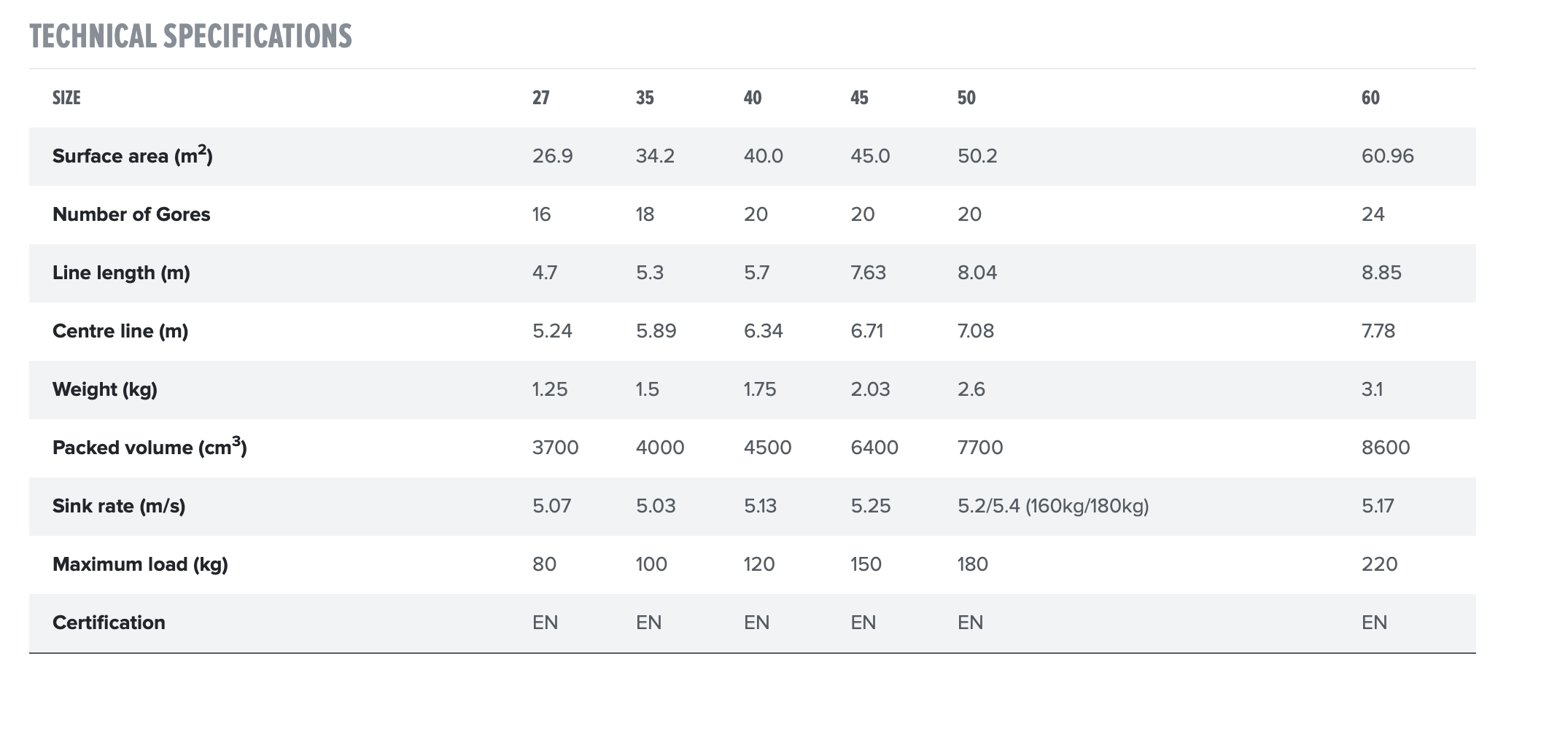
Task: Select the Centre line row label
Action: pyautogui.click(x=120, y=331)
